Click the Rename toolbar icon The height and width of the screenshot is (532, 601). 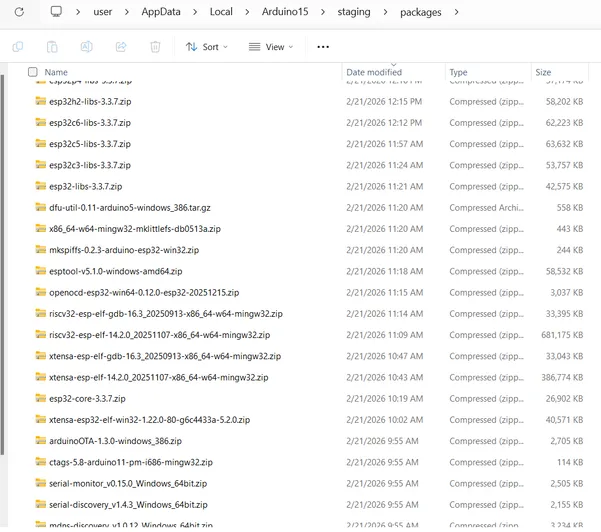[87, 47]
